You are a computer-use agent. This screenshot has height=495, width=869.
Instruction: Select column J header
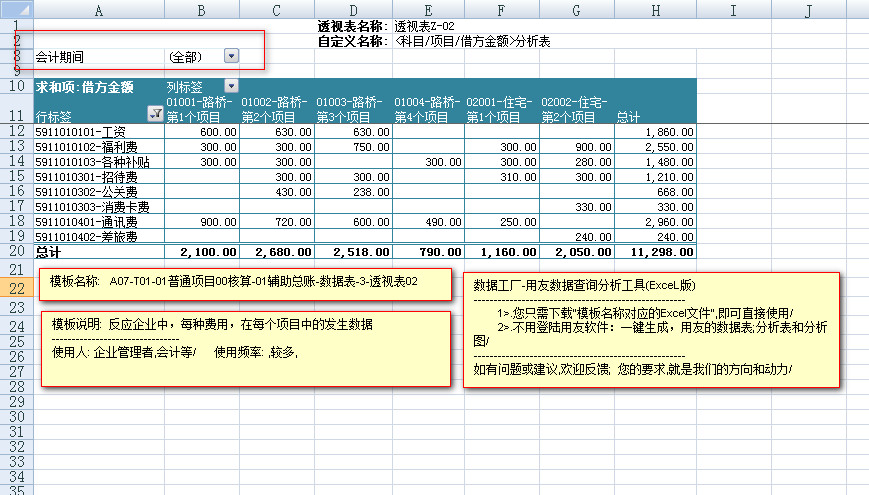[806, 9]
